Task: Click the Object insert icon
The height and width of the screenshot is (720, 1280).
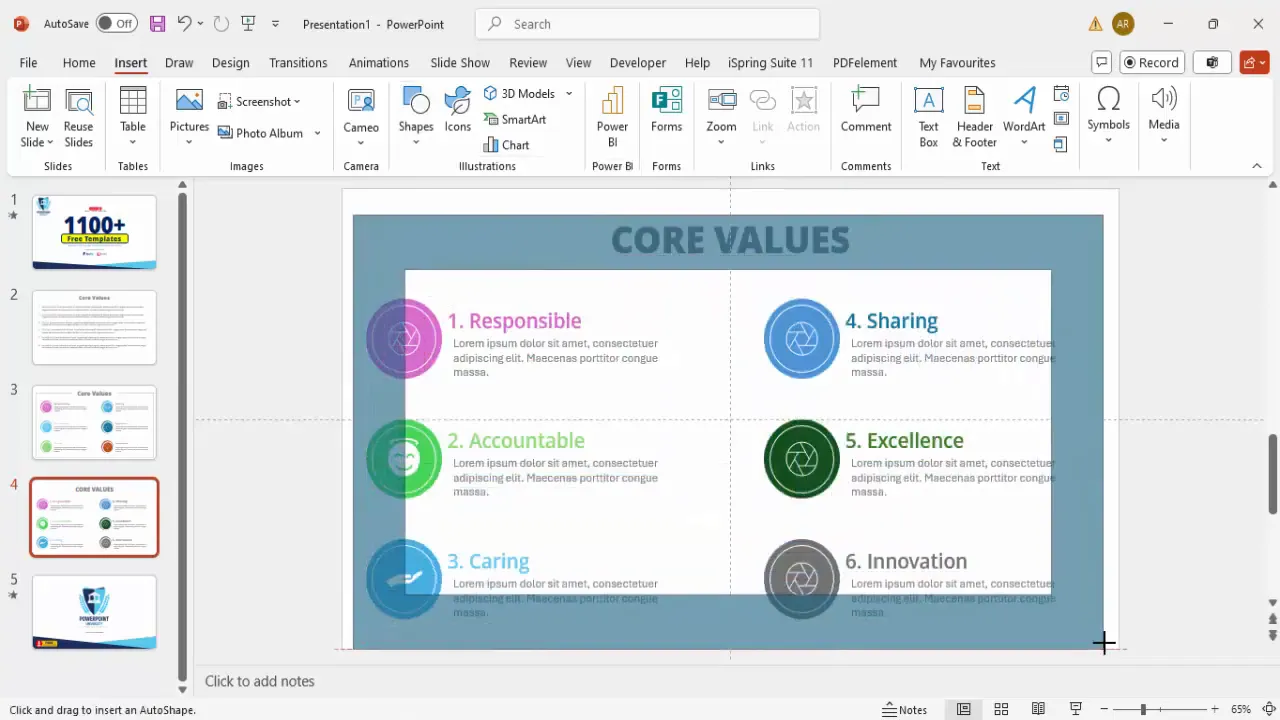Action: pyautogui.click(x=1061, y=145)
